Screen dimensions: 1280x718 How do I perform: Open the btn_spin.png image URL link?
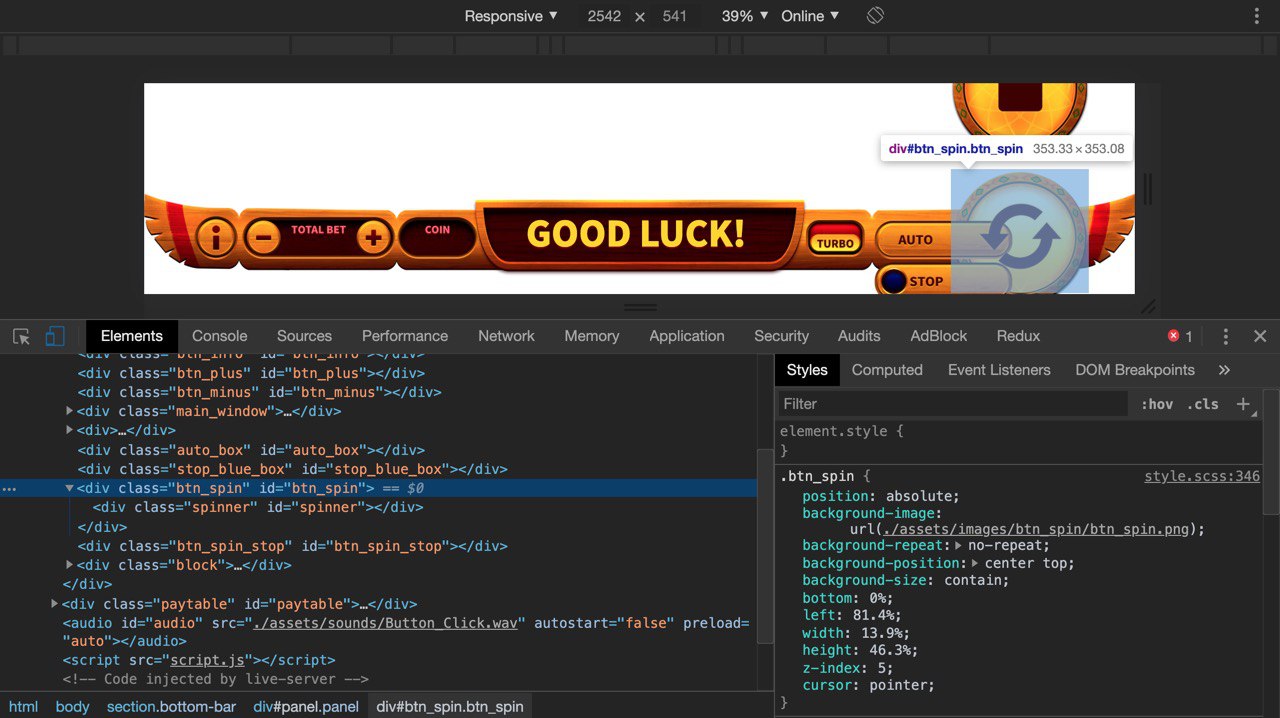(x=1036, y=529)
